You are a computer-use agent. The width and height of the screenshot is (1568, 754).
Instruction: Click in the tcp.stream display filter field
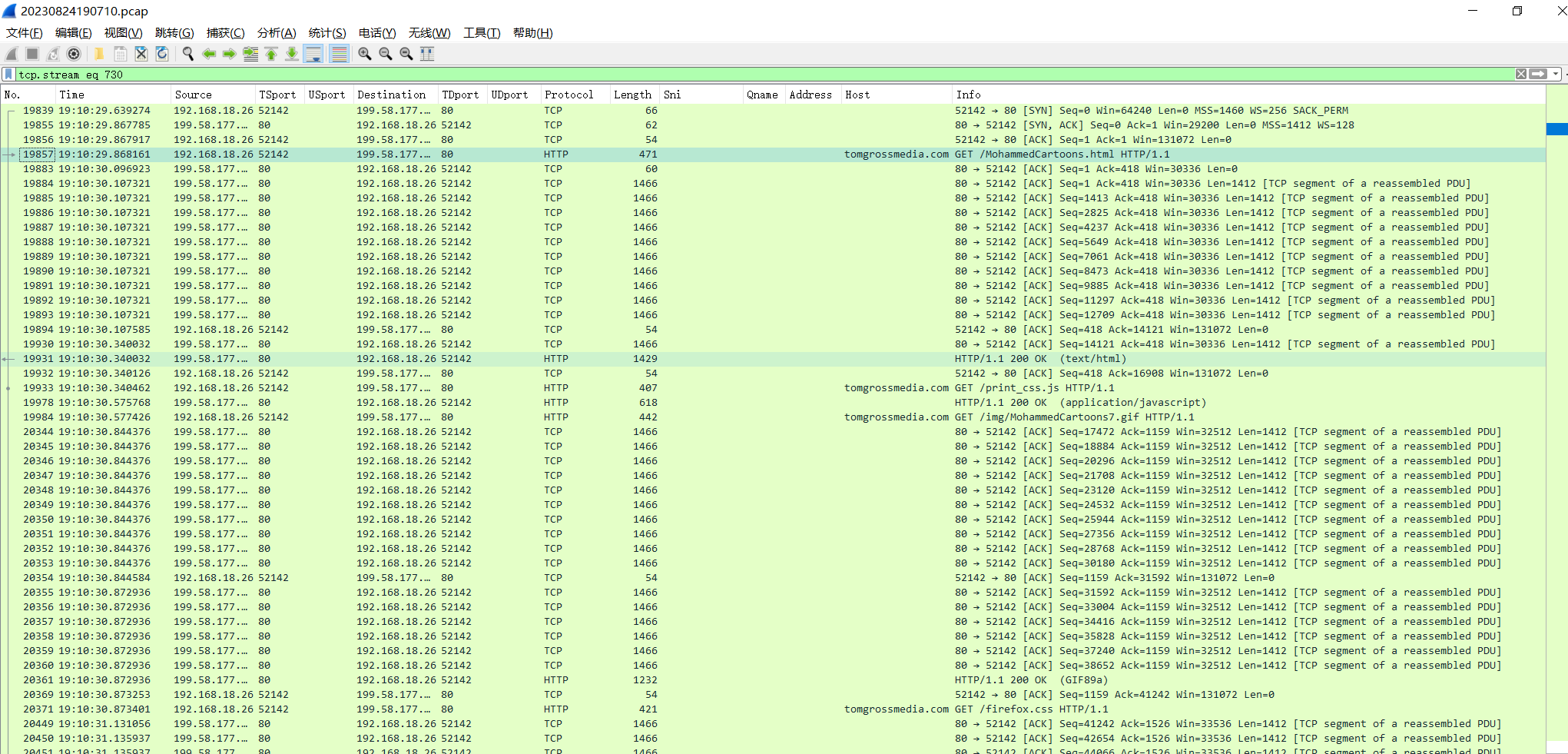[x=691, y=75]
